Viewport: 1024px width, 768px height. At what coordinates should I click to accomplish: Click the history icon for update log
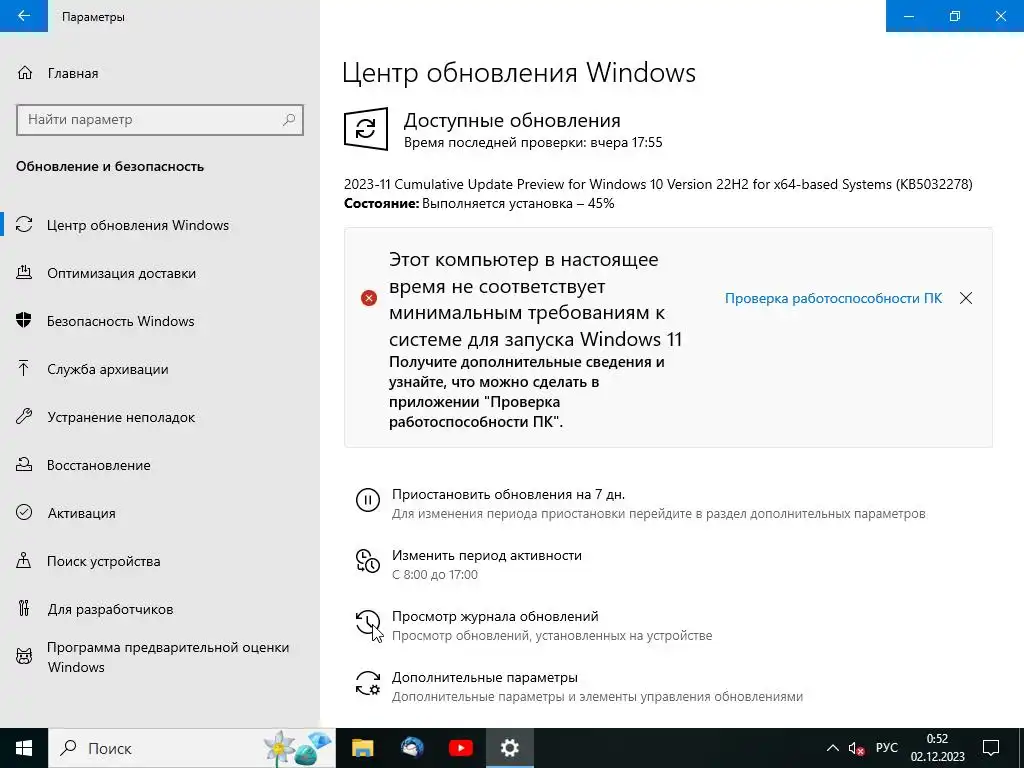[x=368, y=622]
